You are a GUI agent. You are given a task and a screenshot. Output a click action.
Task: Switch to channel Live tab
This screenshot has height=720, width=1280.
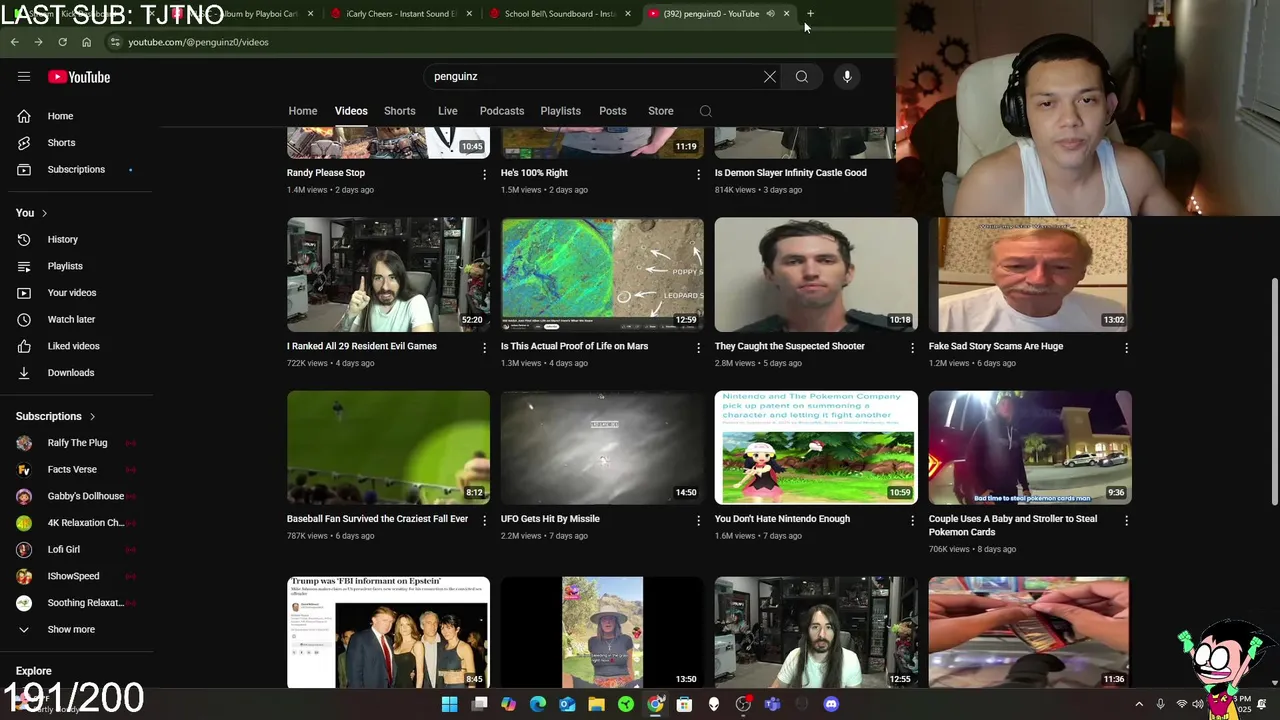[x=447, y=111]
